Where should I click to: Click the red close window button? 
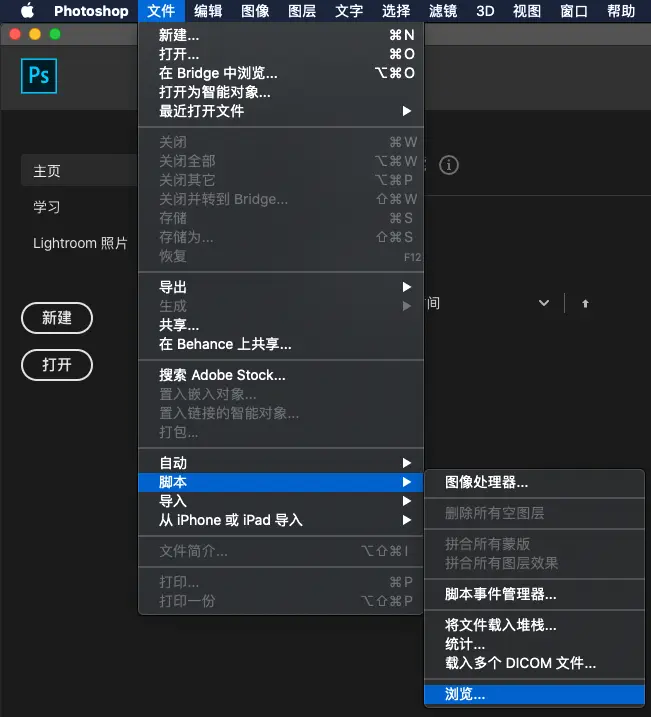click(15, 34)
